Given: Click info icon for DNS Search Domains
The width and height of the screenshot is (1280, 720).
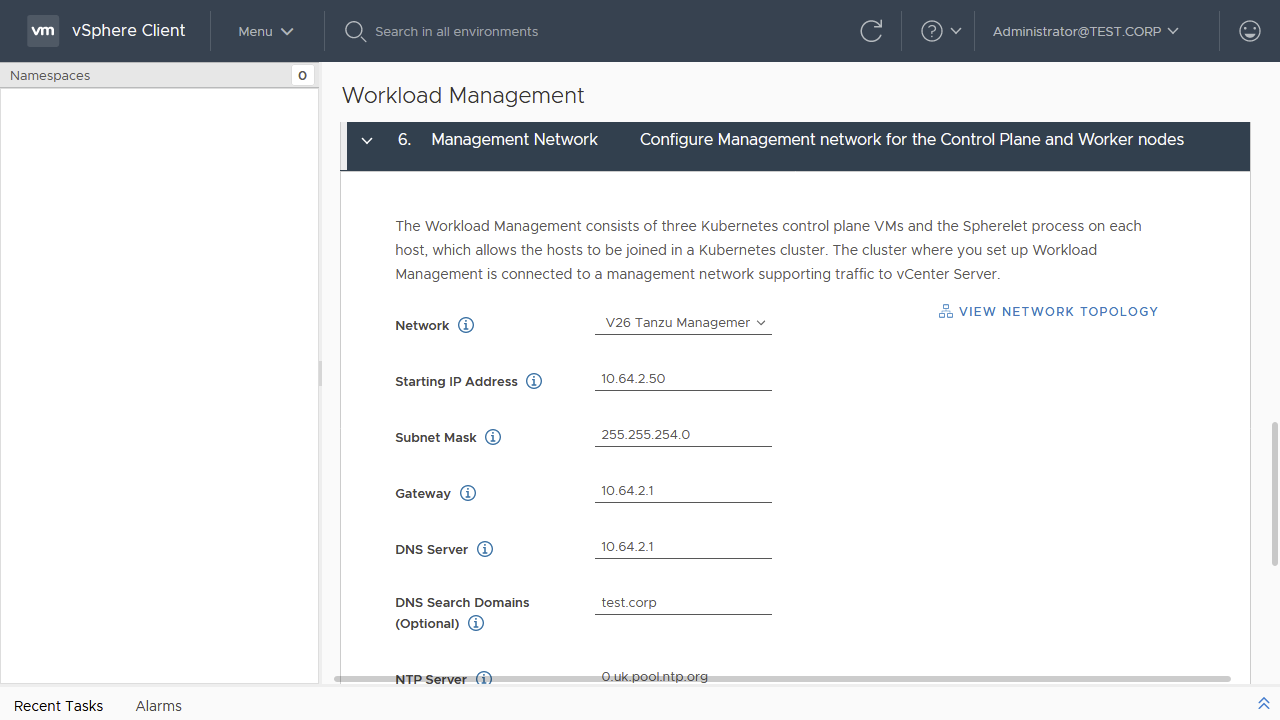Looking at the screenshot, I should coord(476,623).
